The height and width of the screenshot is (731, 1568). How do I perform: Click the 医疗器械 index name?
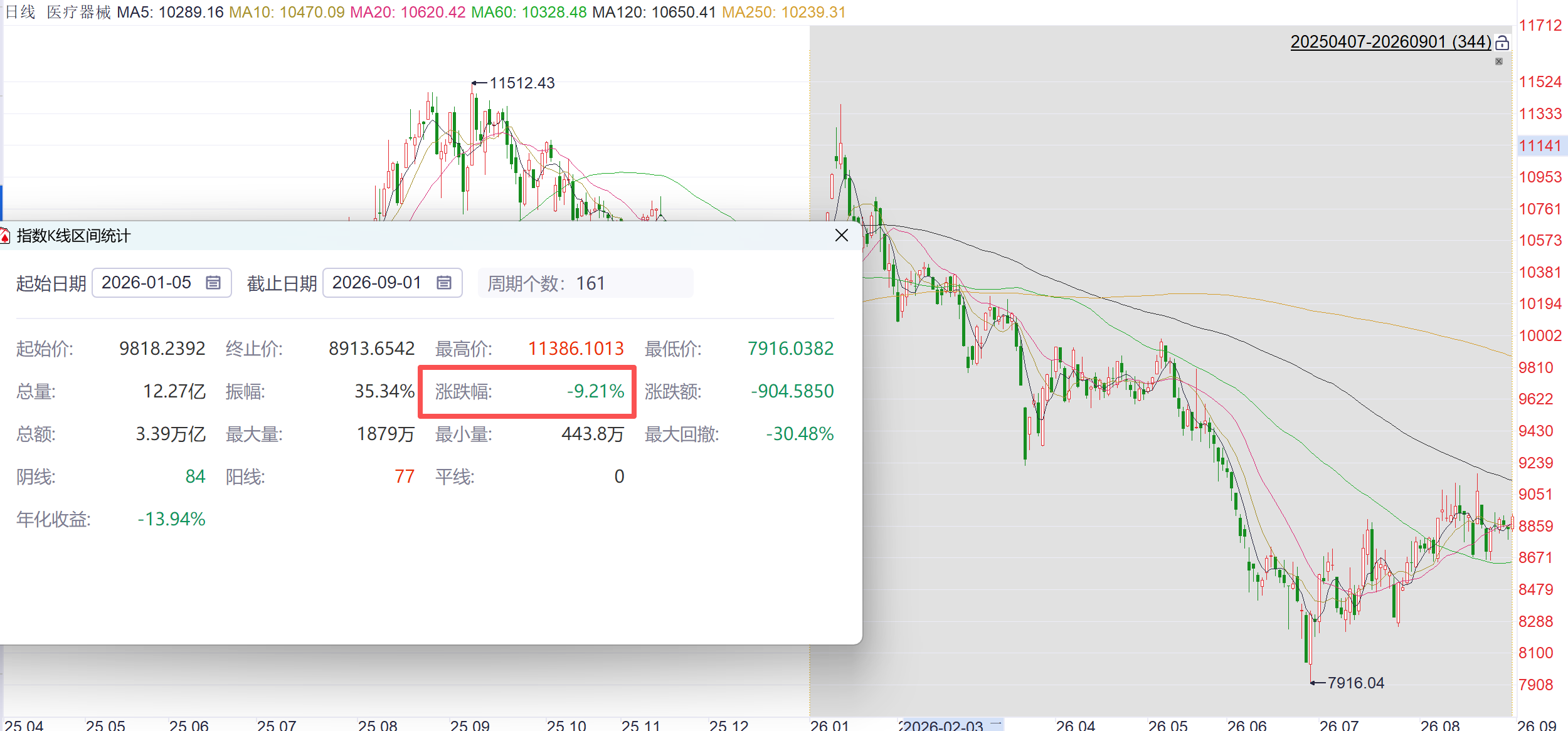click(x=79, y=12)
